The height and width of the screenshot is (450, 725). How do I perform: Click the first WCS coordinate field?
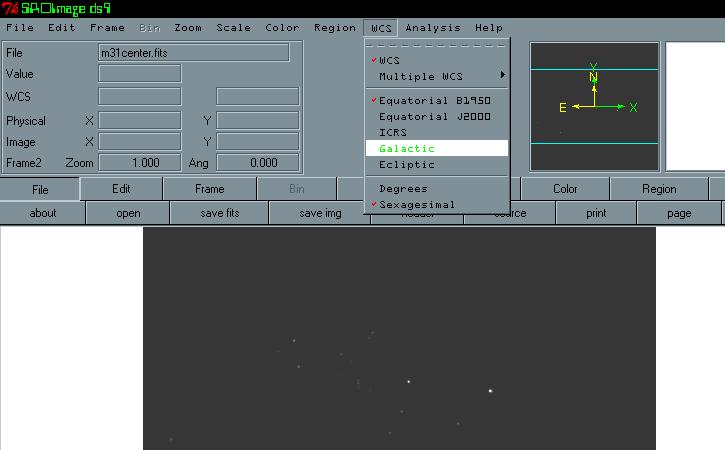point(140,96)
